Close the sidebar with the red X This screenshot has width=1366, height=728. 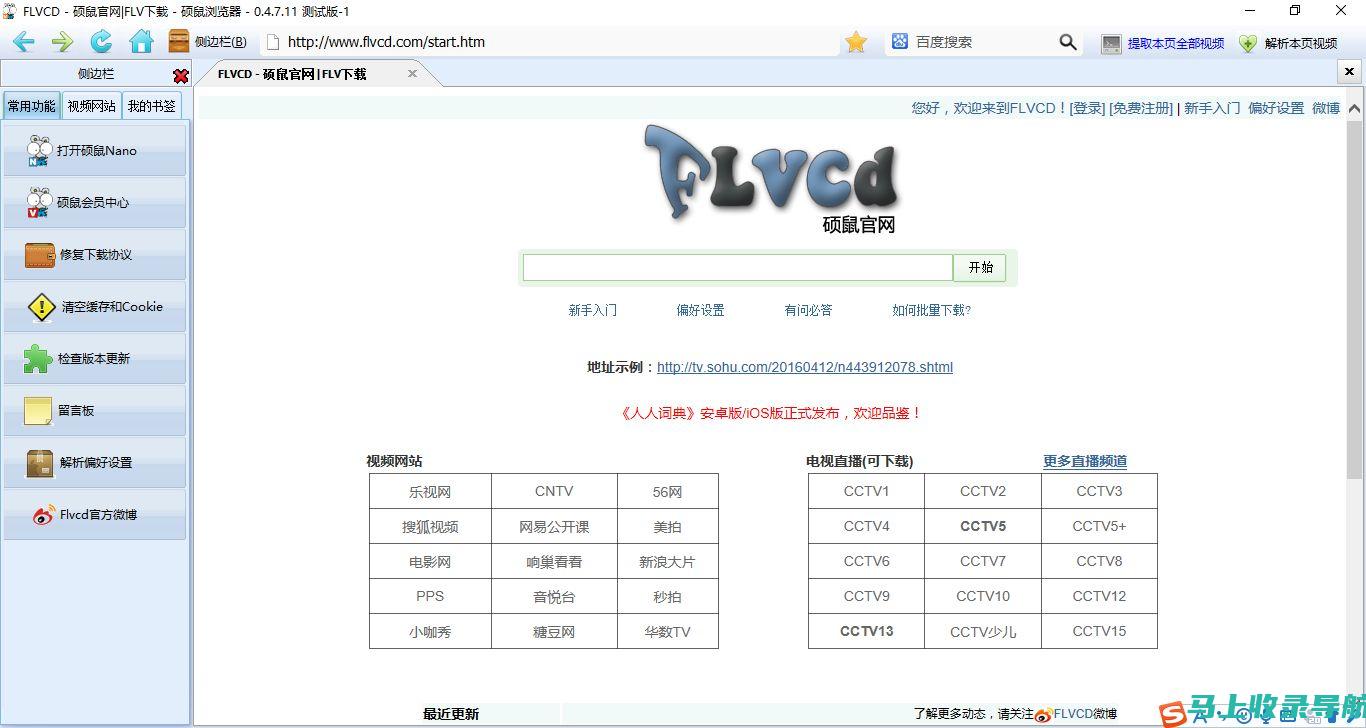(181, 76)
